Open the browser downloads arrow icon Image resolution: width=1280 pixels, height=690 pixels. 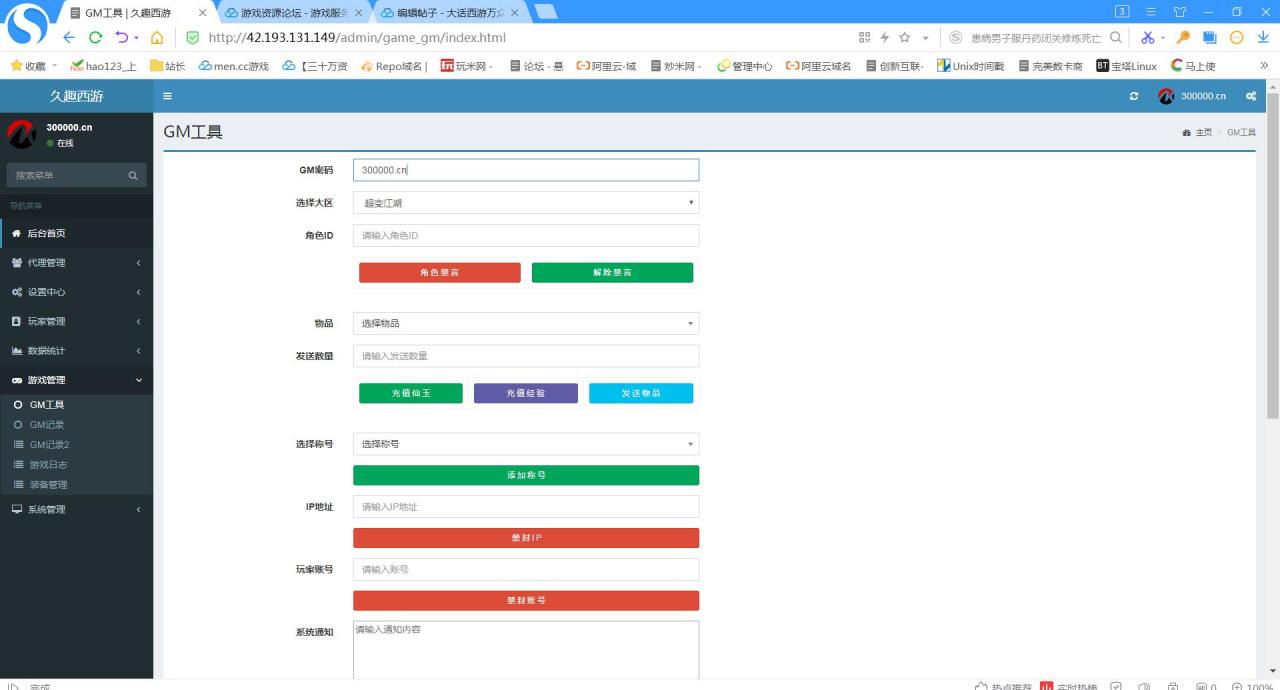(1263, 37)
